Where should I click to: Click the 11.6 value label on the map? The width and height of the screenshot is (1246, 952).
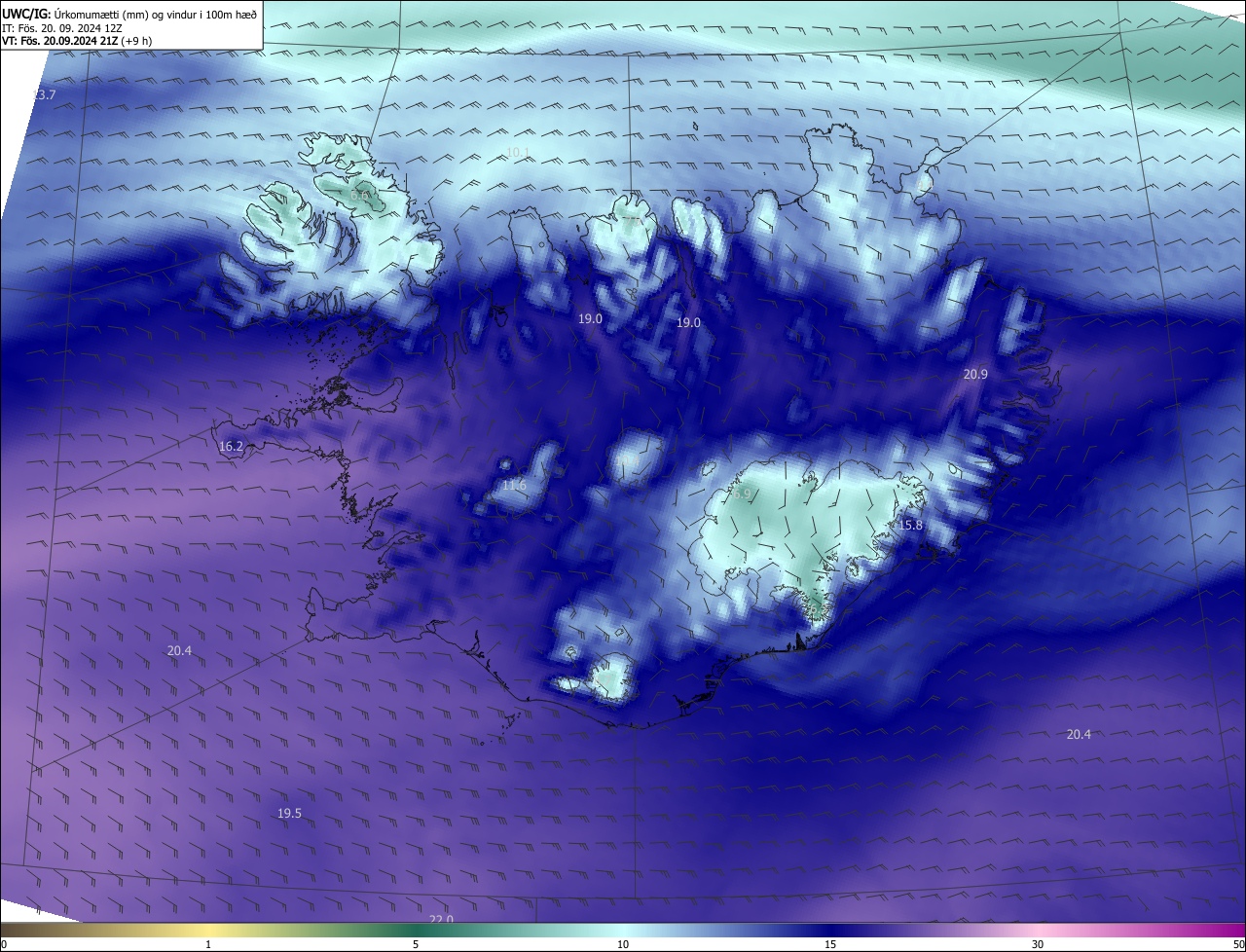tap(514, 485)
